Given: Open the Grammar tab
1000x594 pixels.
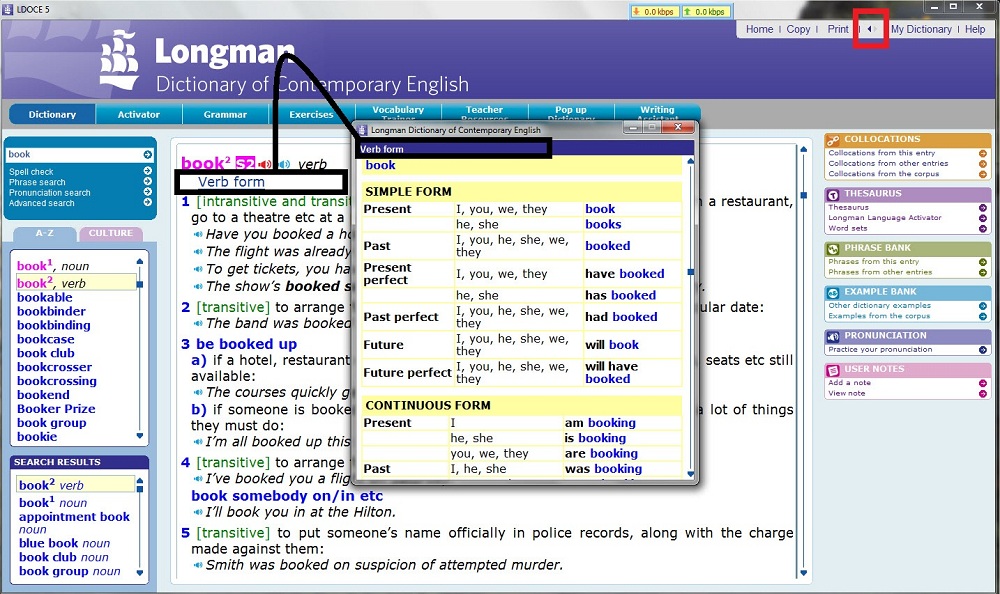Looking at the screenshot, I should tap(225, 115).
